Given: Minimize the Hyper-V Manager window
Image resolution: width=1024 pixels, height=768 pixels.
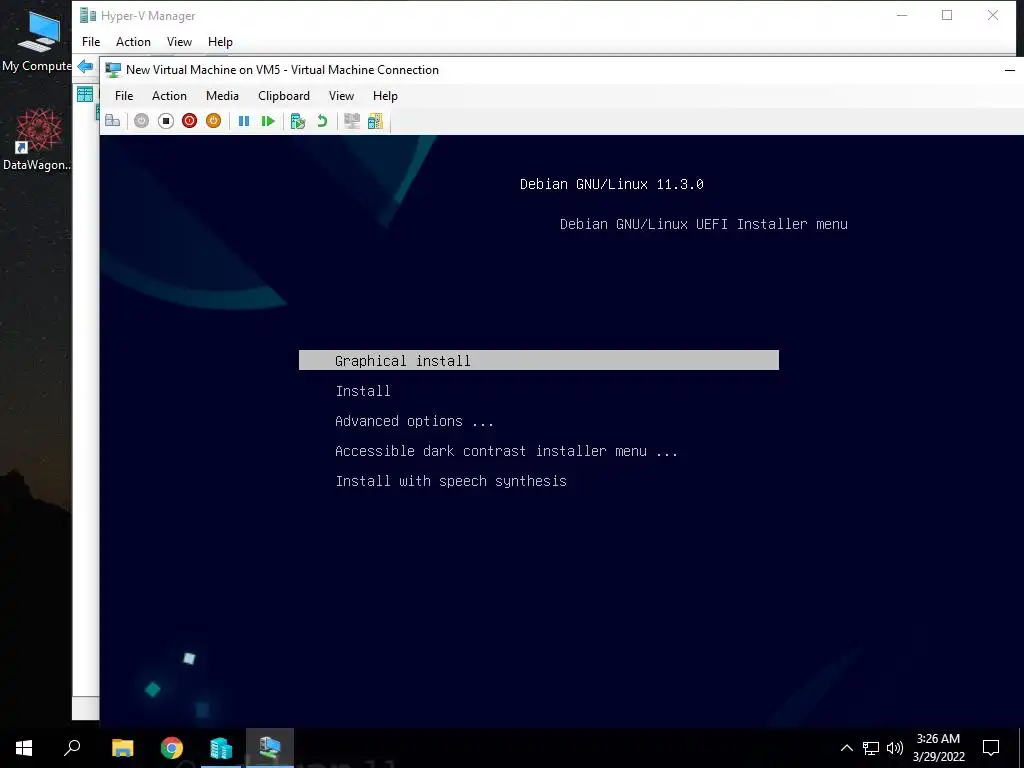Looking at the screenshot, I should (902, 15).
